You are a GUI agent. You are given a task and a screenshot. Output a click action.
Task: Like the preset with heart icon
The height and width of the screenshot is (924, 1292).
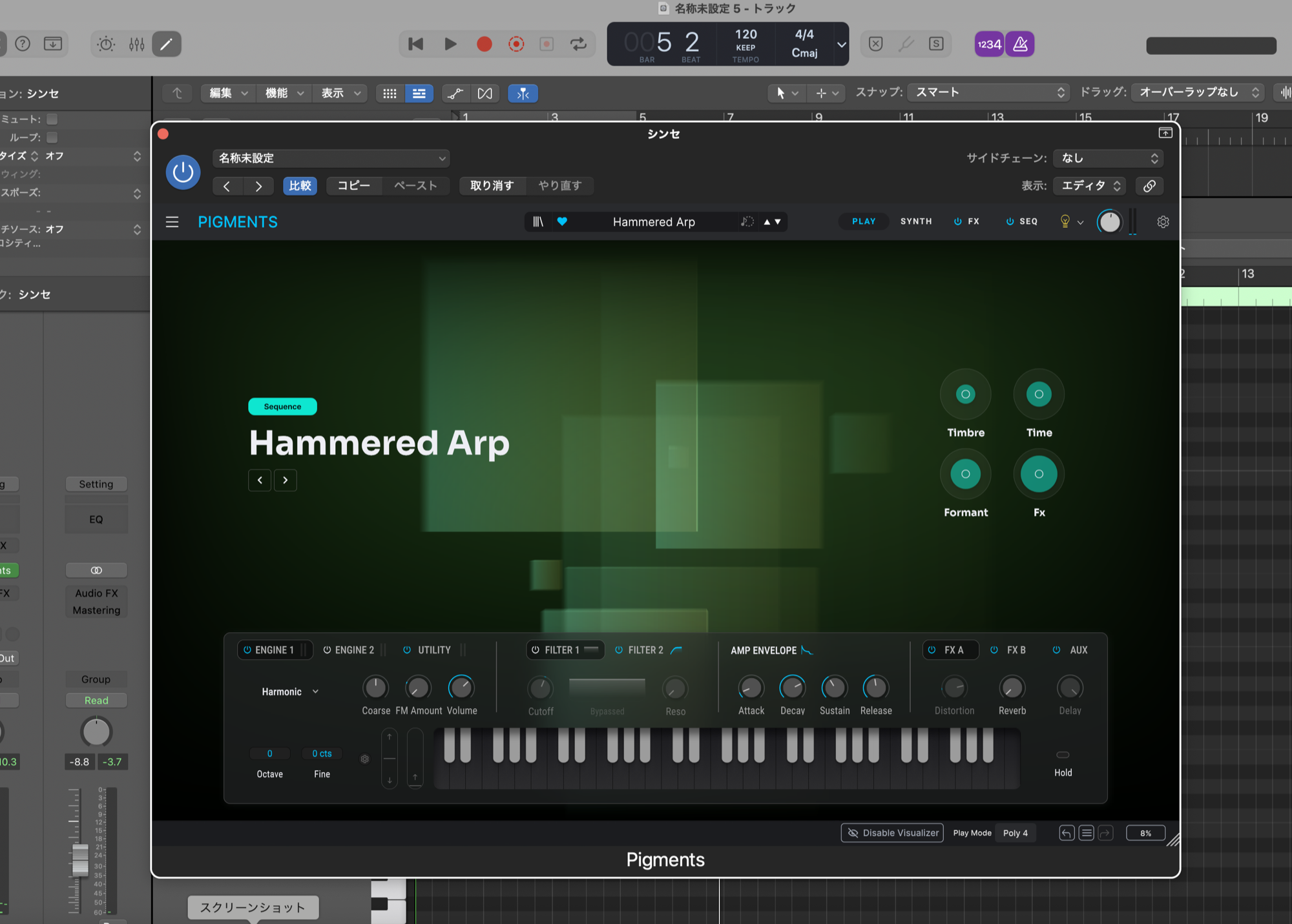[562, 221]
